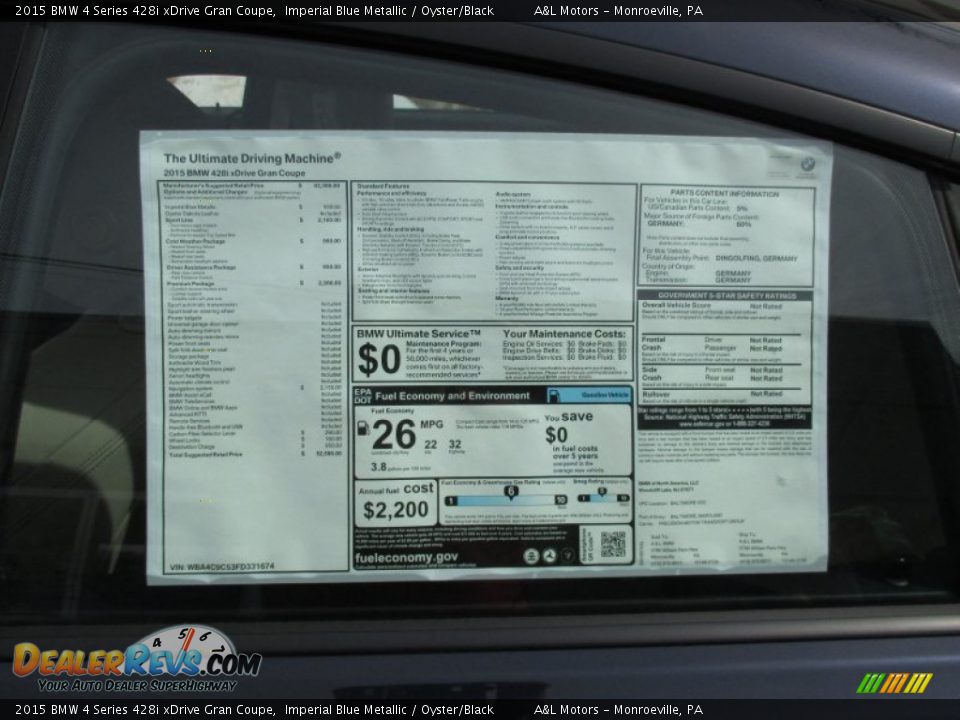Click the greenhouse gas rating marker 6
960x720 pixels.
pos(510,493)
